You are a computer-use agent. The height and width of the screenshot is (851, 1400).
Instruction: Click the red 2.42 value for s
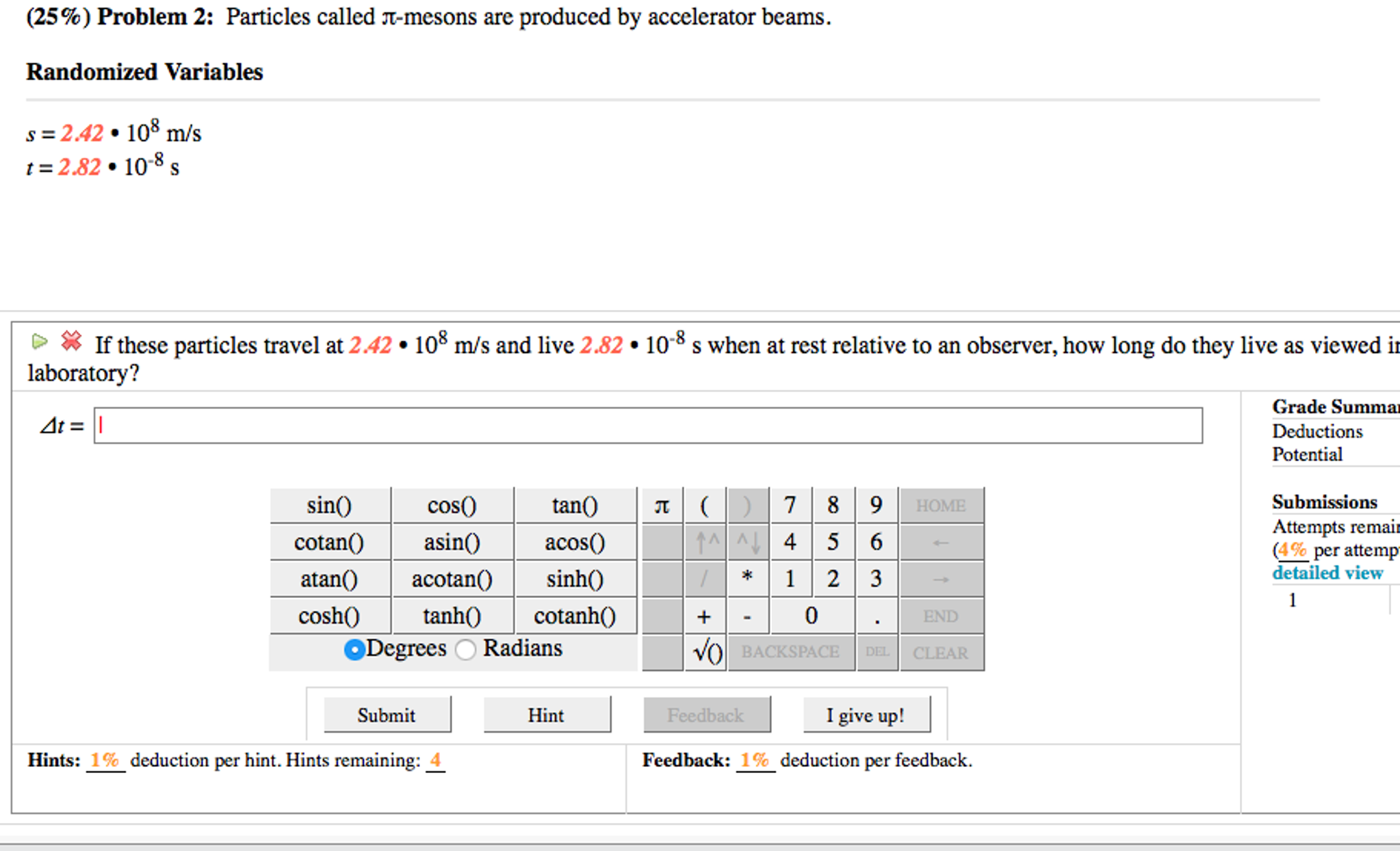point(82,133)
